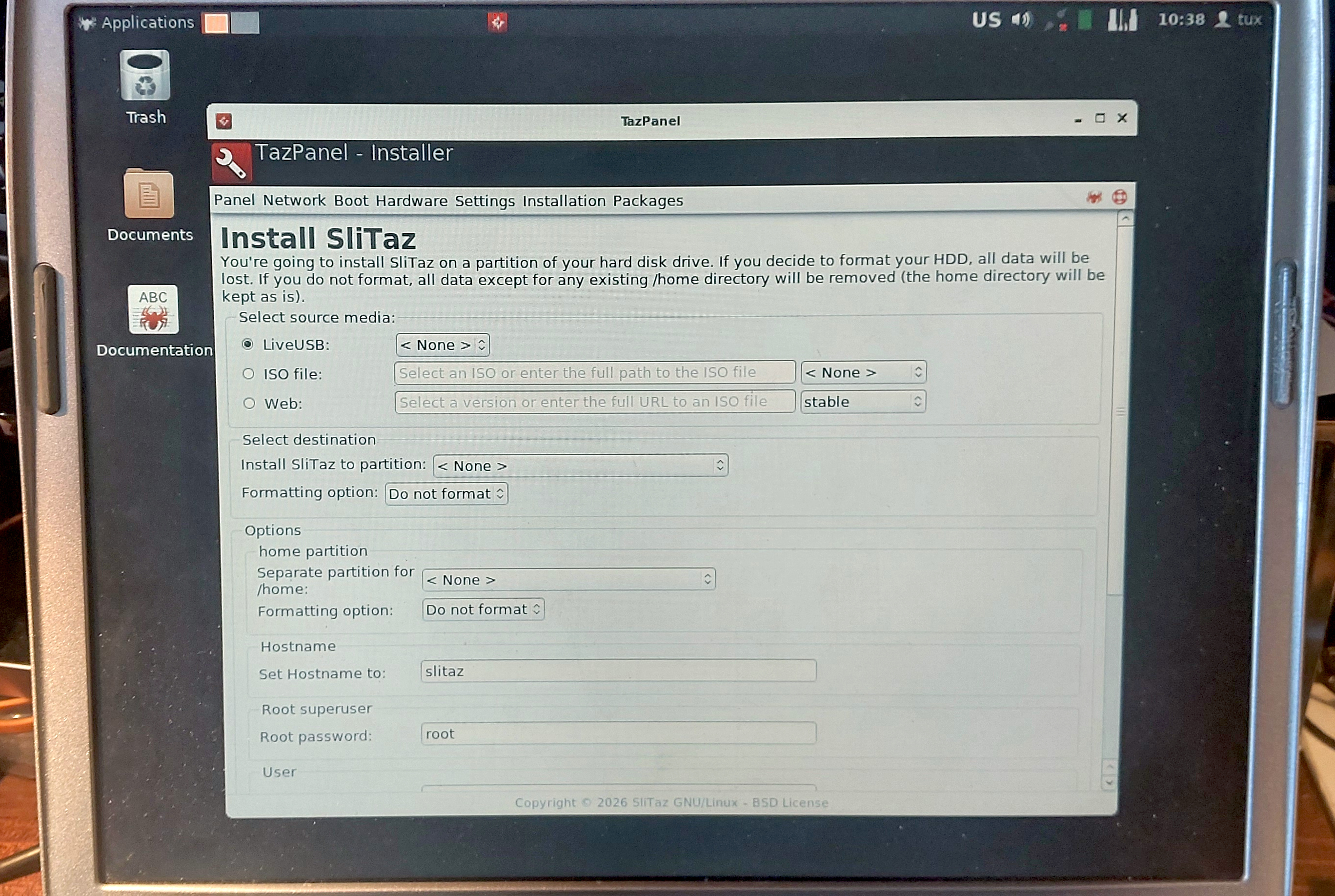Open home partition Formatting option dropdown

tap(483, 610)
